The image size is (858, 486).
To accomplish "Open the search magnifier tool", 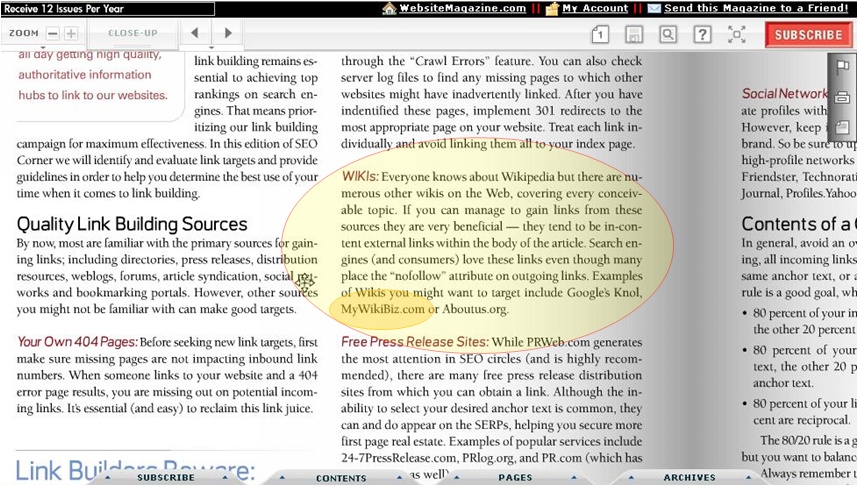I will click(667, 35).
